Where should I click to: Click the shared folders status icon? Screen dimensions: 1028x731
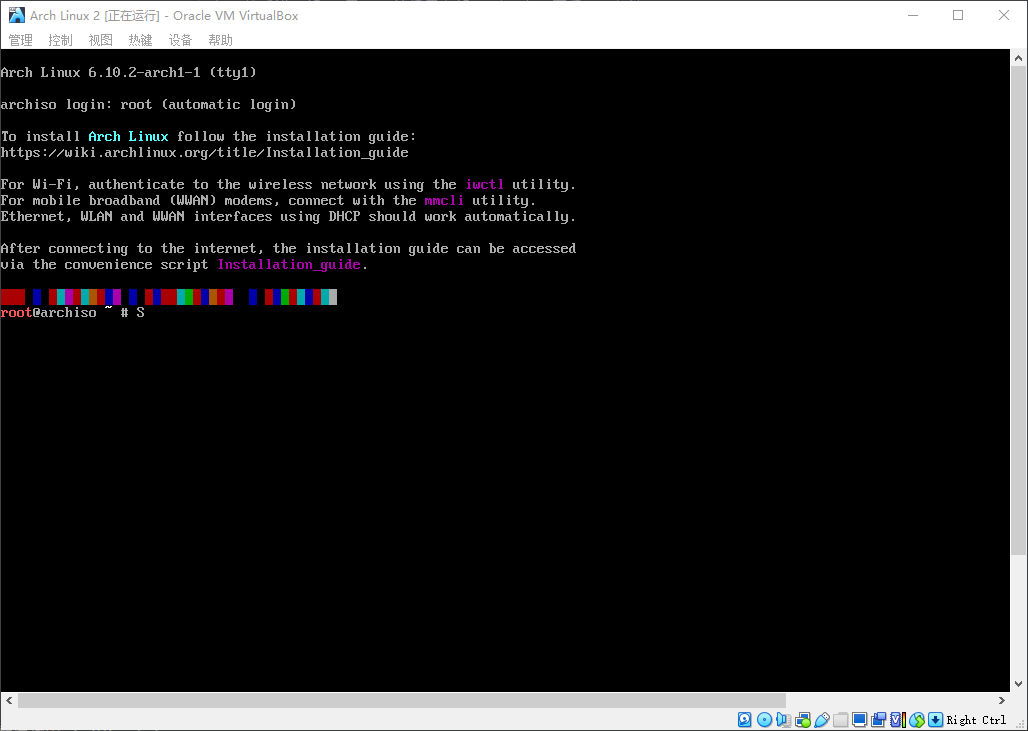840,719
